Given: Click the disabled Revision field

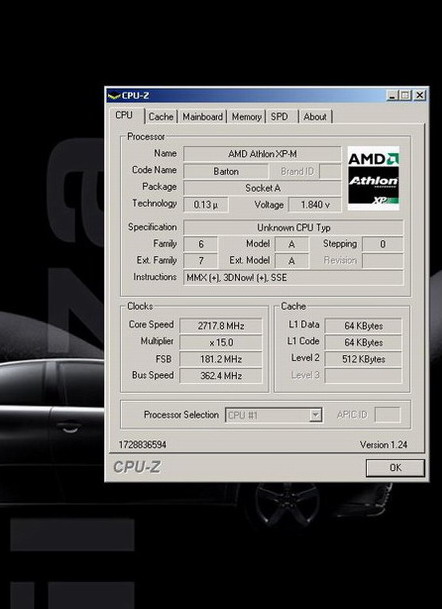Looking at the screenshot, I should (383, 261).
